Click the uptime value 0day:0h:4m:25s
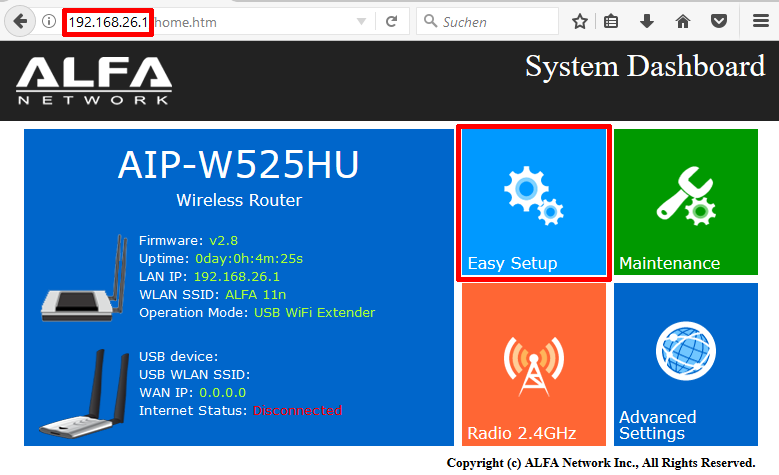The width and height of the screenshot is (779, 475). (249, 258)
